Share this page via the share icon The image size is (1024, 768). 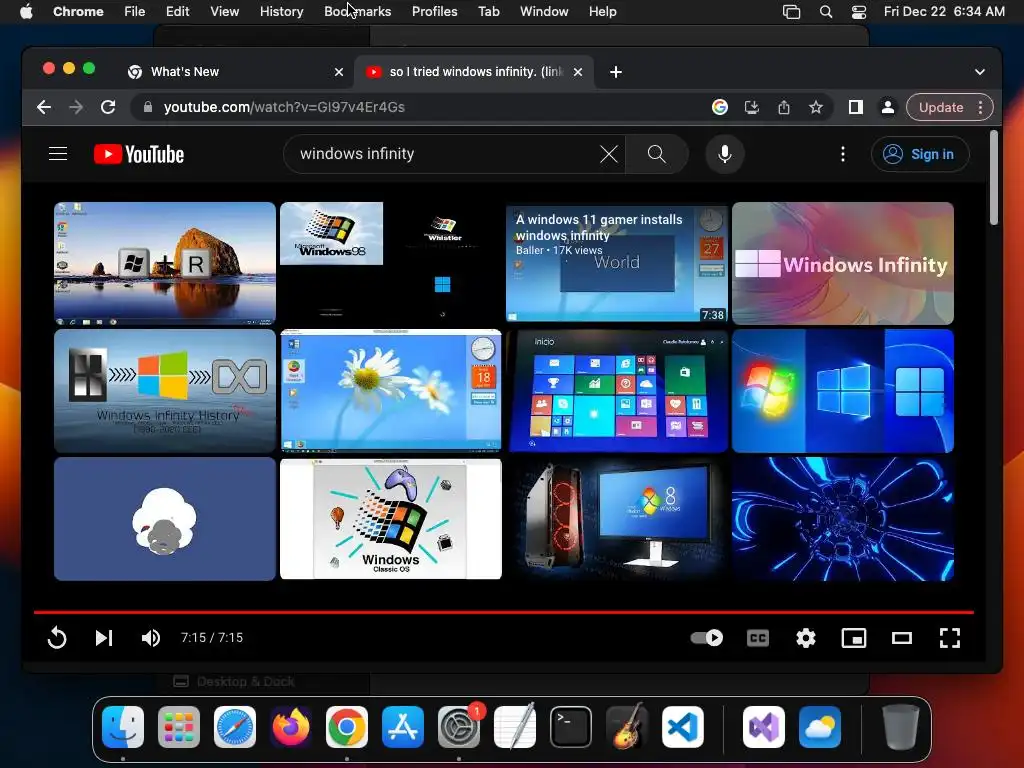coord(784,107)
